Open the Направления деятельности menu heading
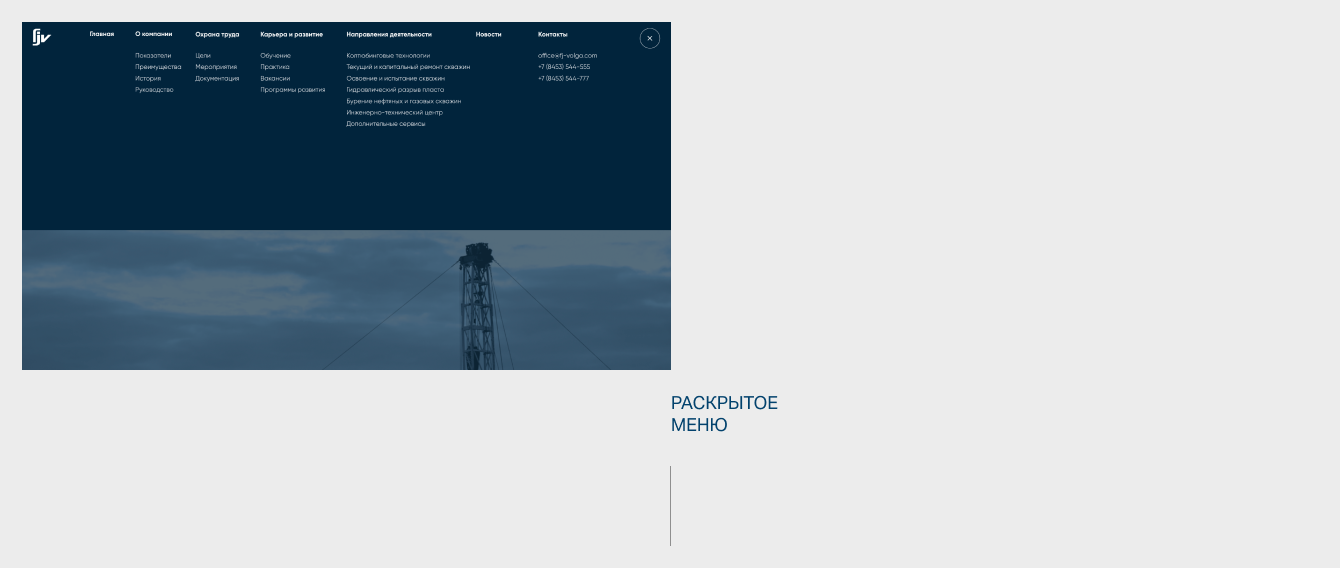The width and height of the screenshot is (1340, 568). pyautogui.click(x=389, y=34)
